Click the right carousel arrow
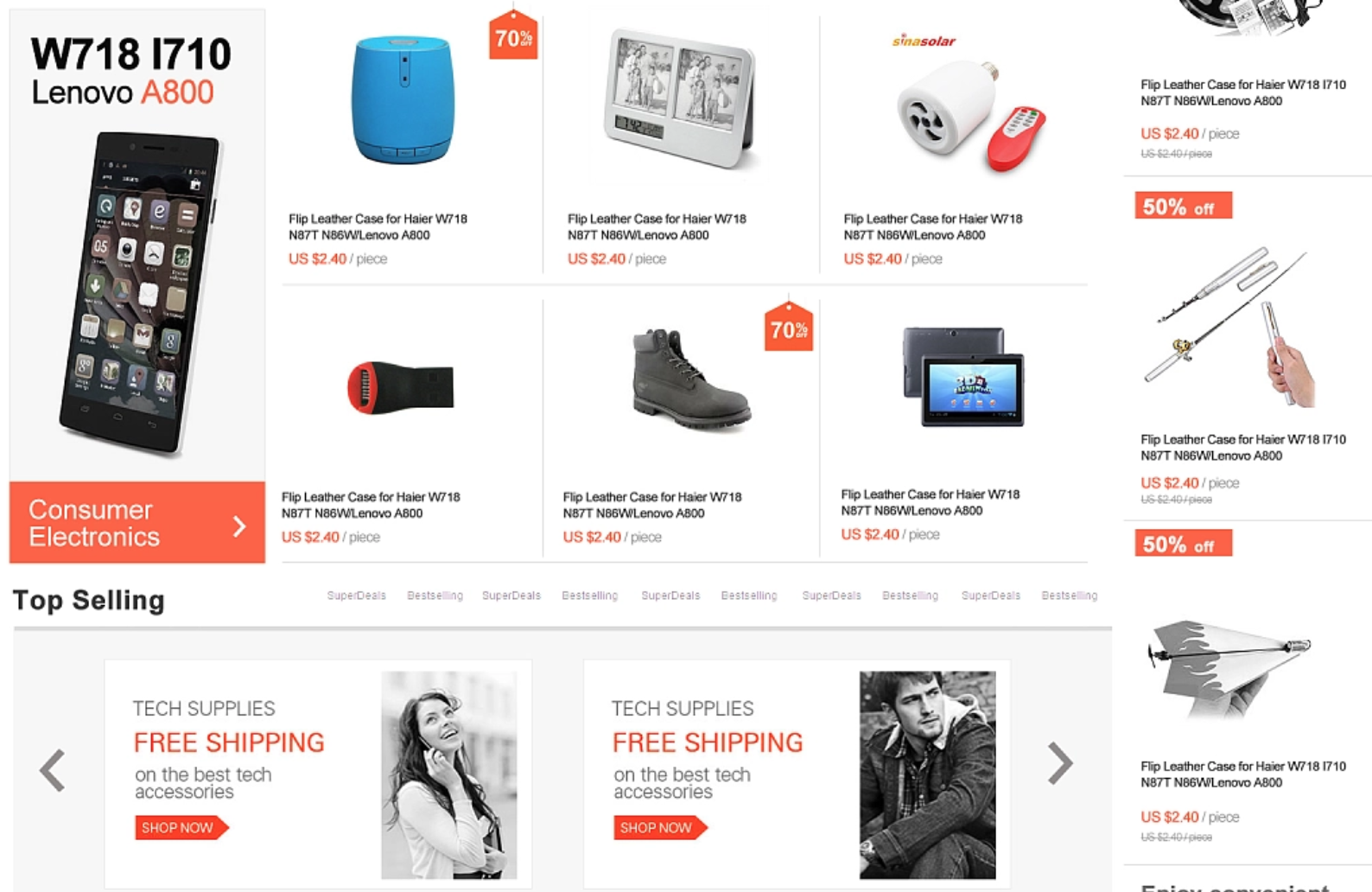Viewport: 1372px width, 892px height. coord(1059,763)
